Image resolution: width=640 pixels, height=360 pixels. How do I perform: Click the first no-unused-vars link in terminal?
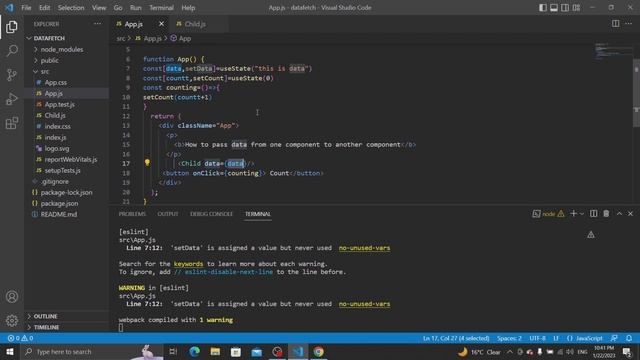tap(364, 248)
